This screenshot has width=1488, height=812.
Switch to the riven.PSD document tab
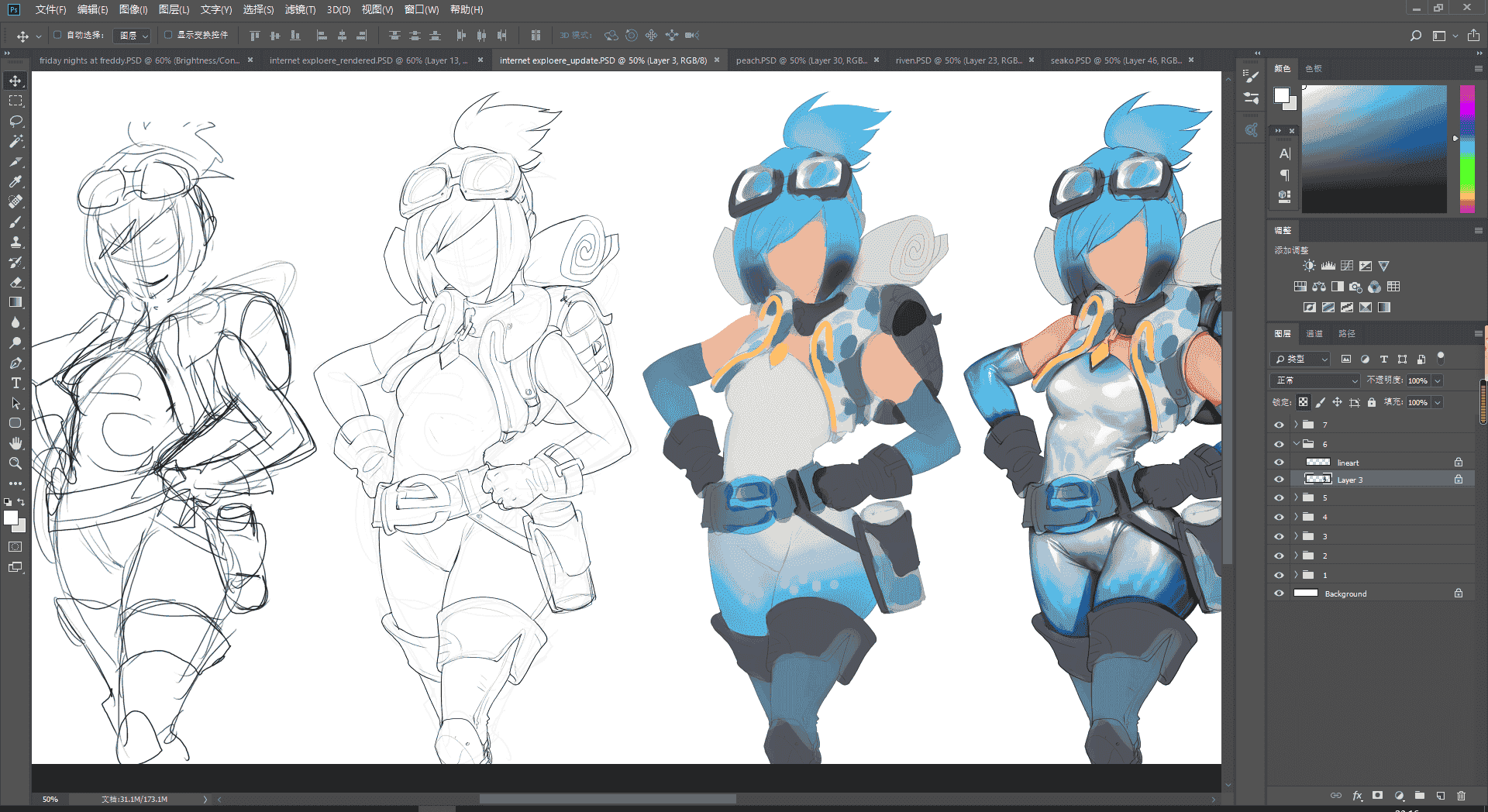(x=959, y=60)
